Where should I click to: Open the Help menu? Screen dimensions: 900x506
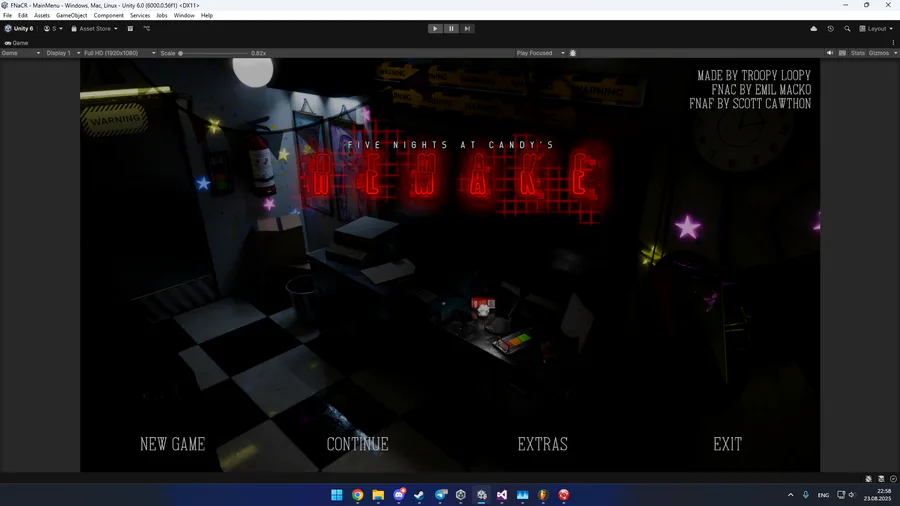207,15
